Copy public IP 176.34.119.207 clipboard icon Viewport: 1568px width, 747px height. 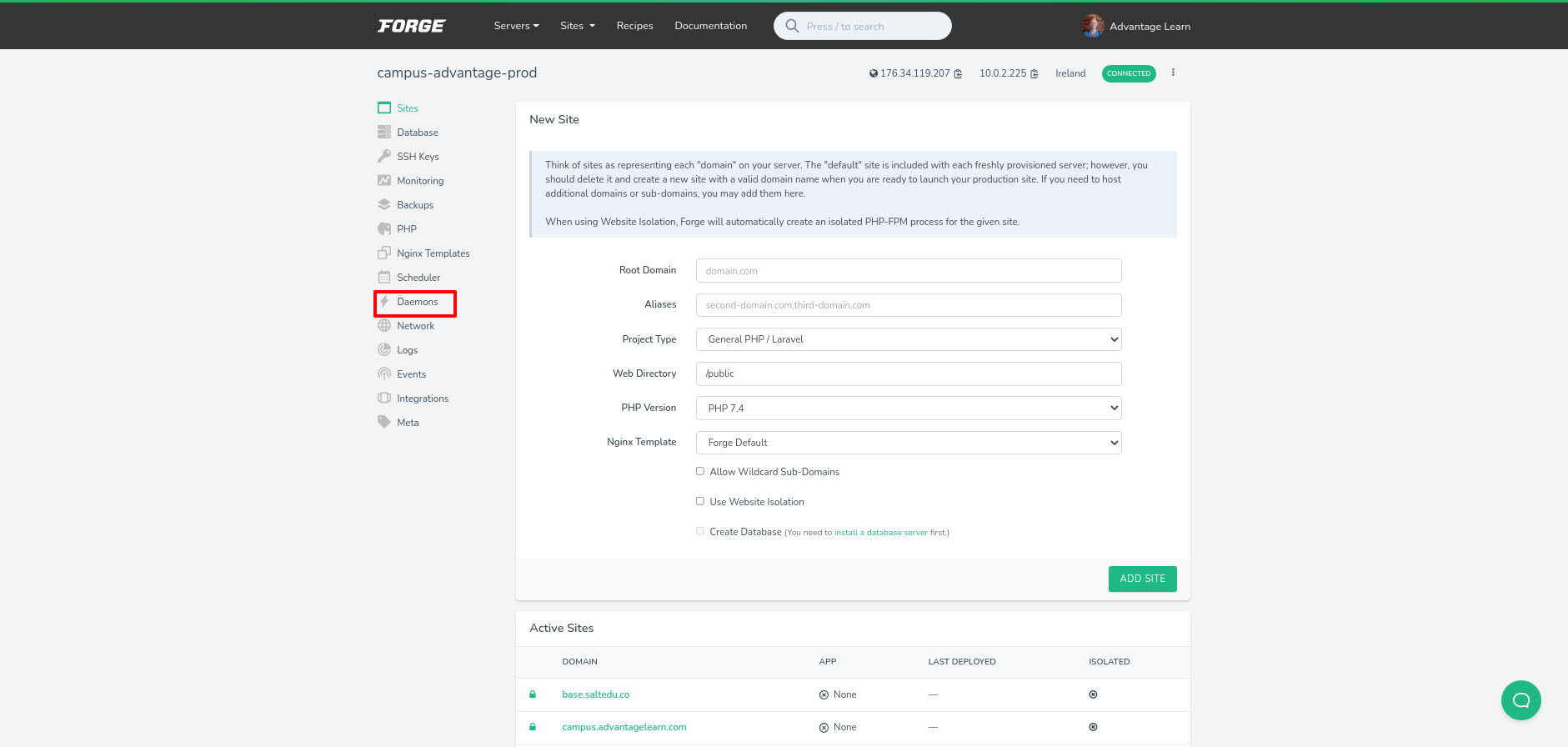point(958,73)
